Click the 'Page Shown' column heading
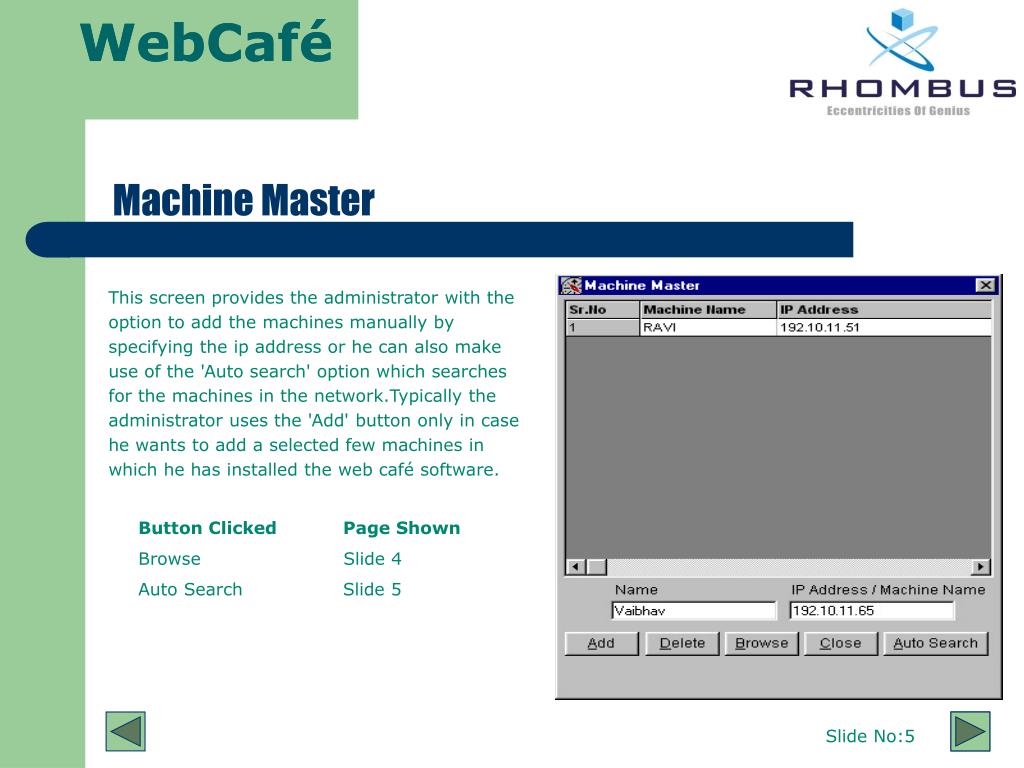The height and width of the screenshot is (768, 1024). click(402, 528)
